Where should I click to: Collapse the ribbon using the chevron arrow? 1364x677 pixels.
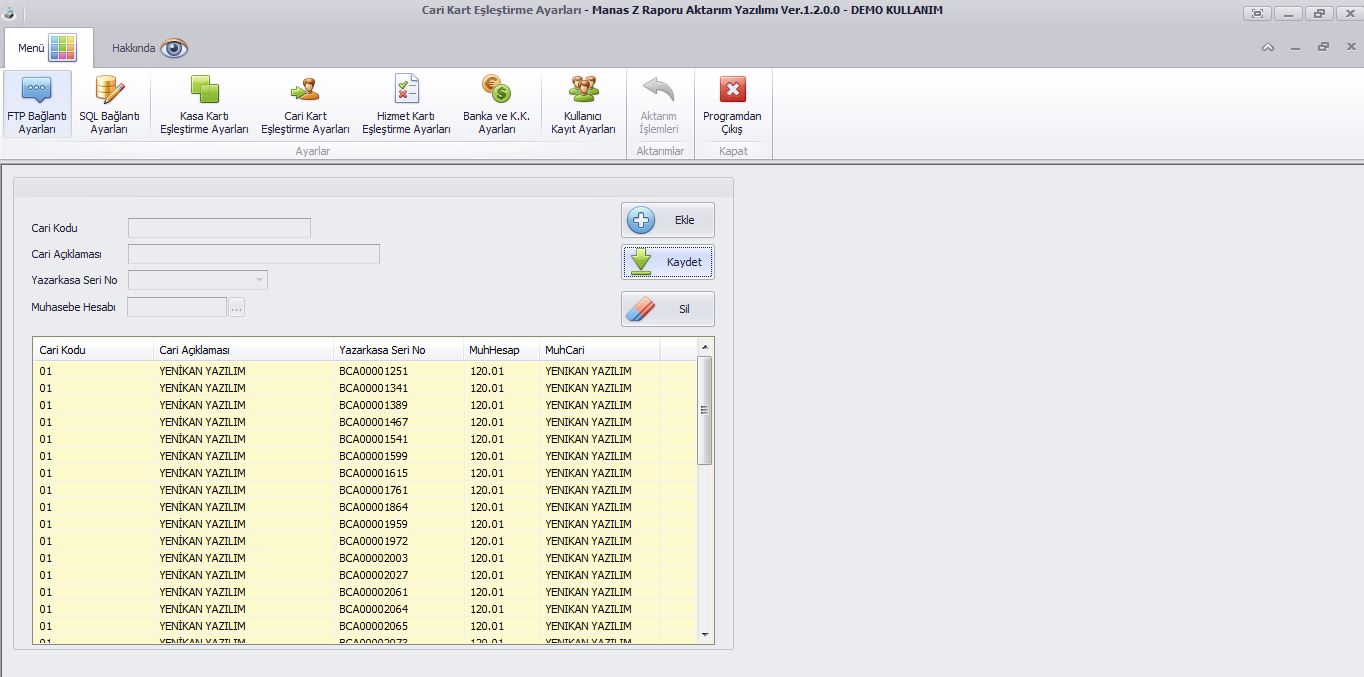pyautogui.click(x=1268, y=47)
